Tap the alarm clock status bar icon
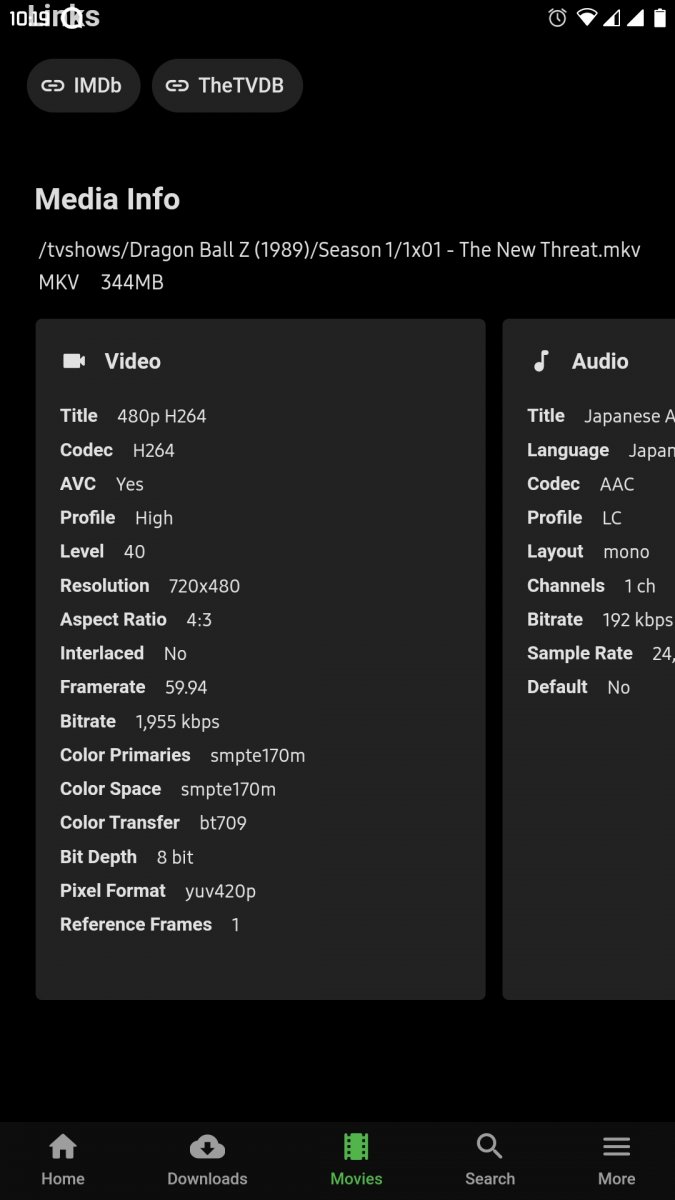 558,17
